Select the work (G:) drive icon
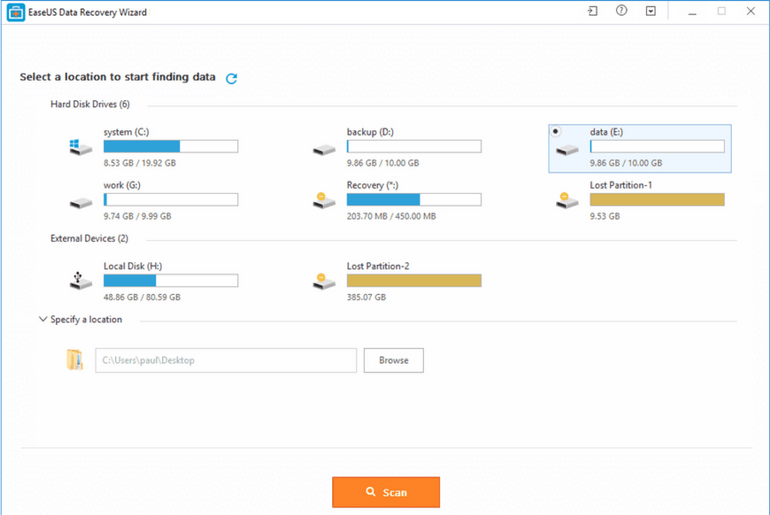Image resolution: width=770 pixels, height=515 pixels. click(81, 202)
